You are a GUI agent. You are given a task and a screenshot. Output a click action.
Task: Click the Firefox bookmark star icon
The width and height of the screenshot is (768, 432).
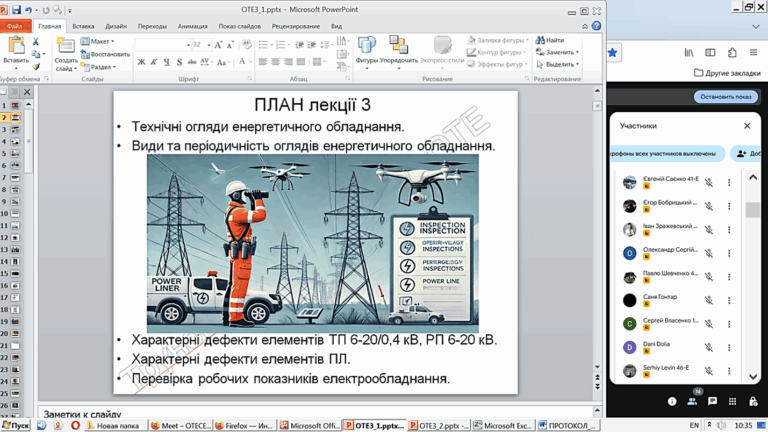tap(612, 53)
